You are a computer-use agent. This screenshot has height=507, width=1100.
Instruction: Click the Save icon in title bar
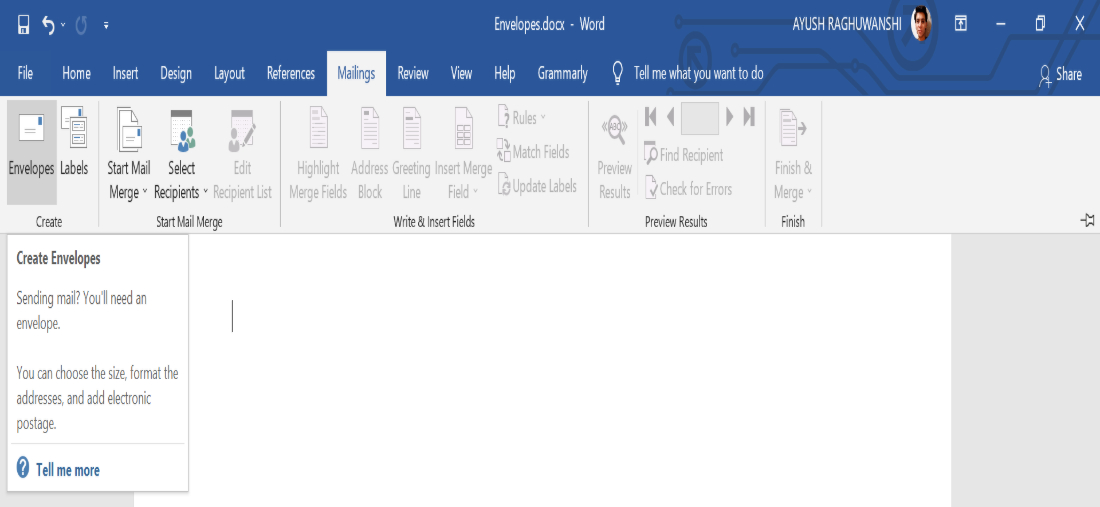point(23,25)
